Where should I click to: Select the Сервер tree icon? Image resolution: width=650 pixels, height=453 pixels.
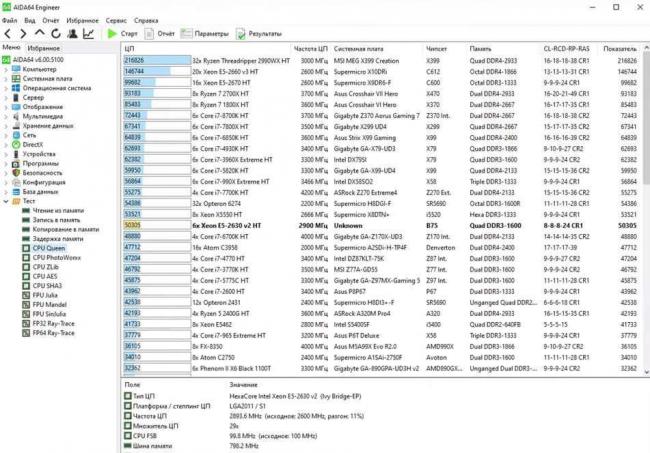pos(16,97)
